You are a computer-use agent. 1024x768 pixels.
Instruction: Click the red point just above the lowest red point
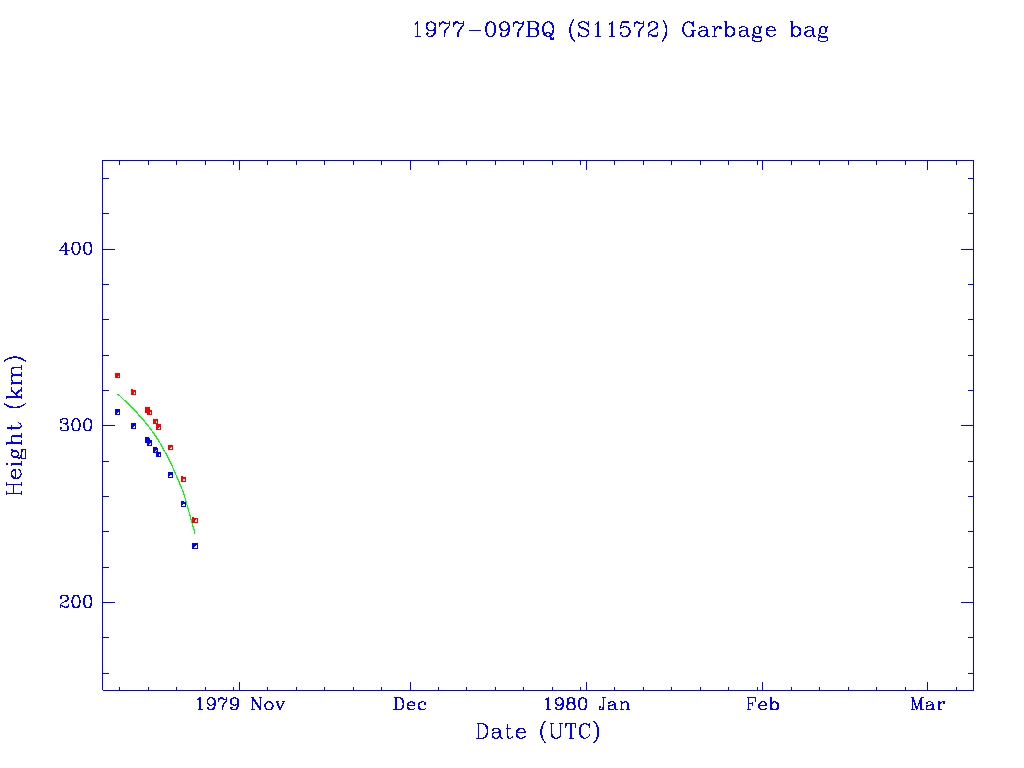tap(183, 479)
